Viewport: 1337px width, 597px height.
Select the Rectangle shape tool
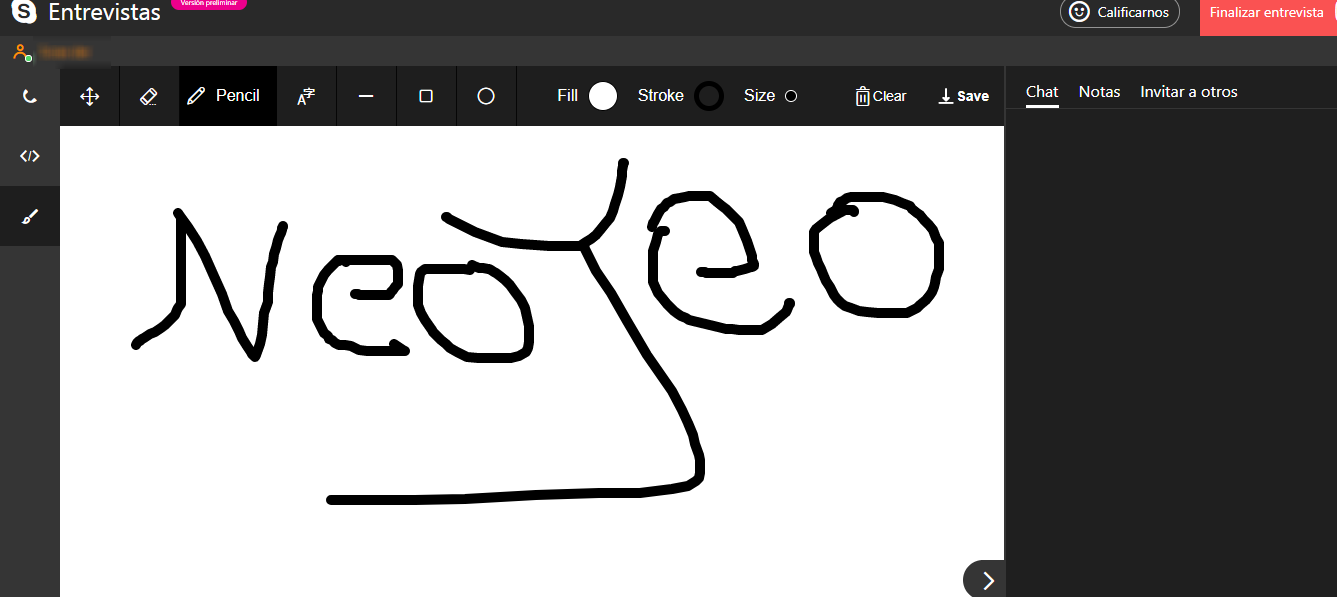(426, 96)
